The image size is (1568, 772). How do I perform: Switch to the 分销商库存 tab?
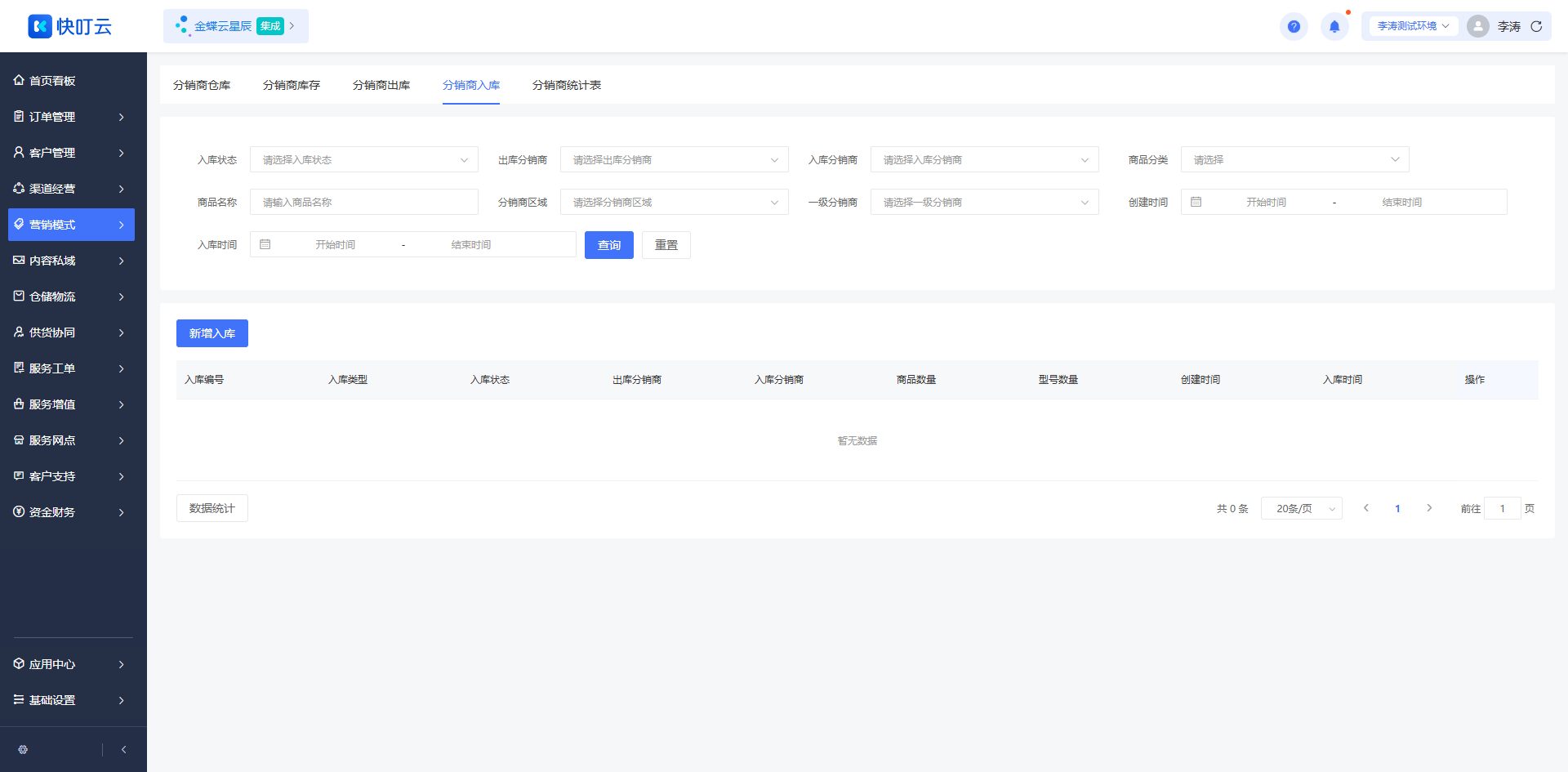[292, 85]
